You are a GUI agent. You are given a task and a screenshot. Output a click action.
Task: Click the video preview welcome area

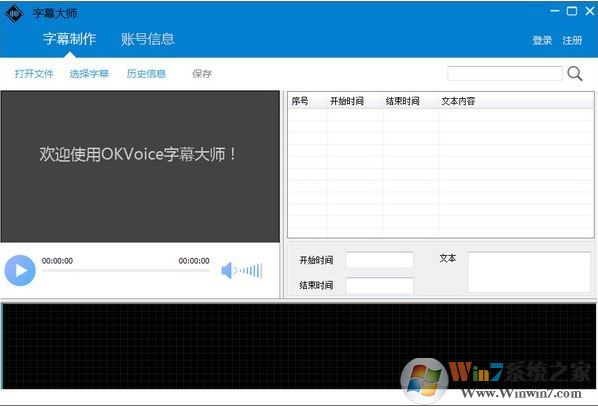pyautogui.click(x=140, y=166)
